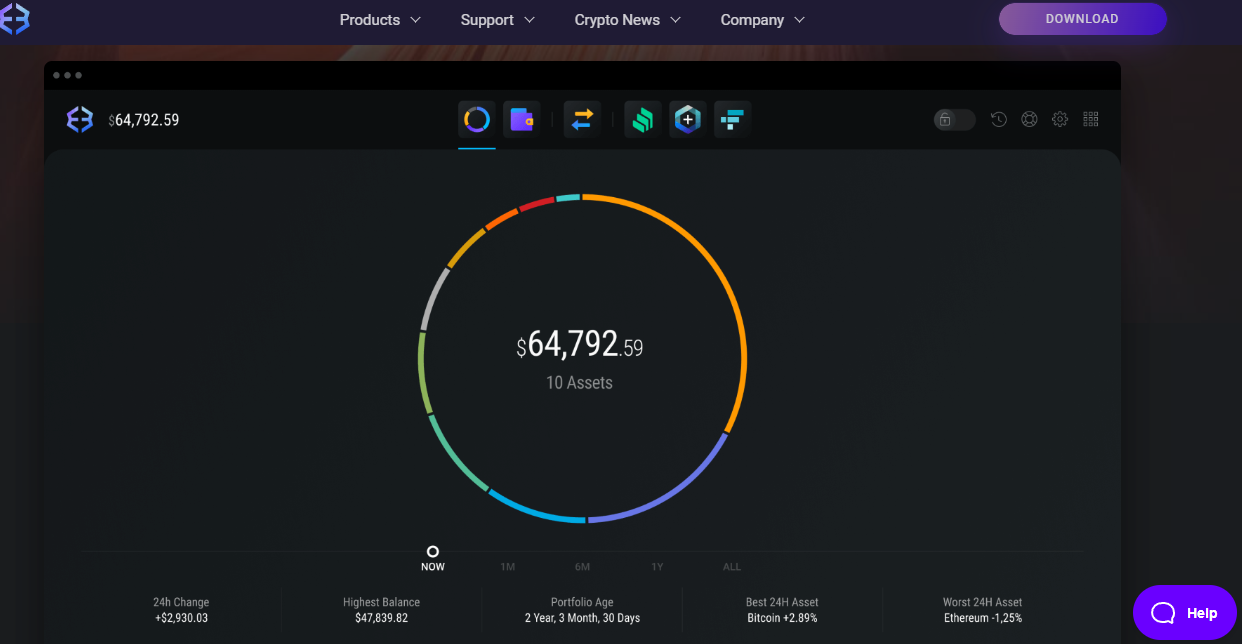Open the Crypto News dropdown
Viewport: 1242px width, 644px height.
pos(626,19)
